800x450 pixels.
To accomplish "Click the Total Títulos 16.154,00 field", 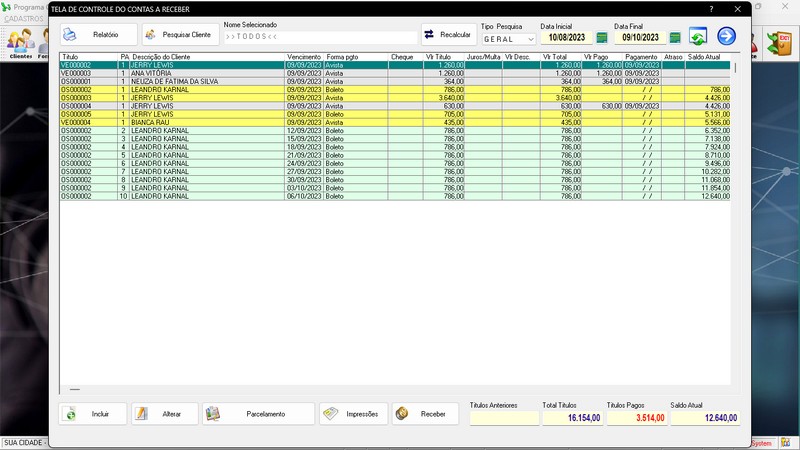I will tap(572, 418).
